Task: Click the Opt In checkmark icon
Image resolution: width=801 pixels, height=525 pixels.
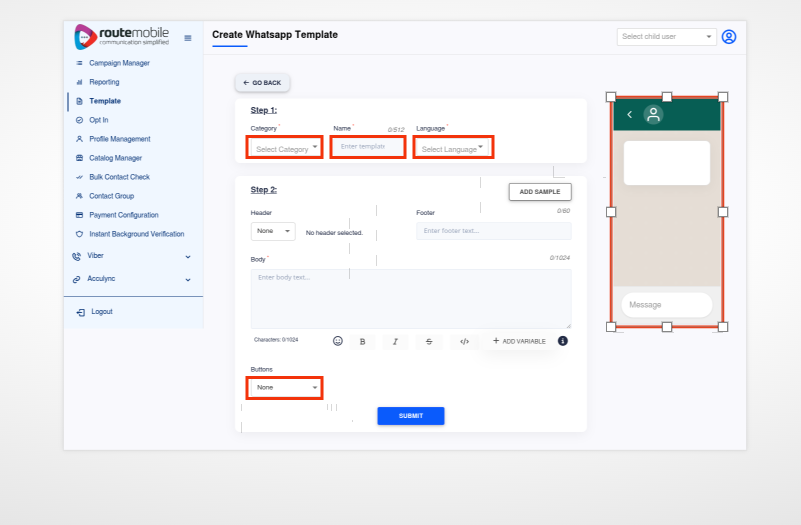Action: click(79, 120)
